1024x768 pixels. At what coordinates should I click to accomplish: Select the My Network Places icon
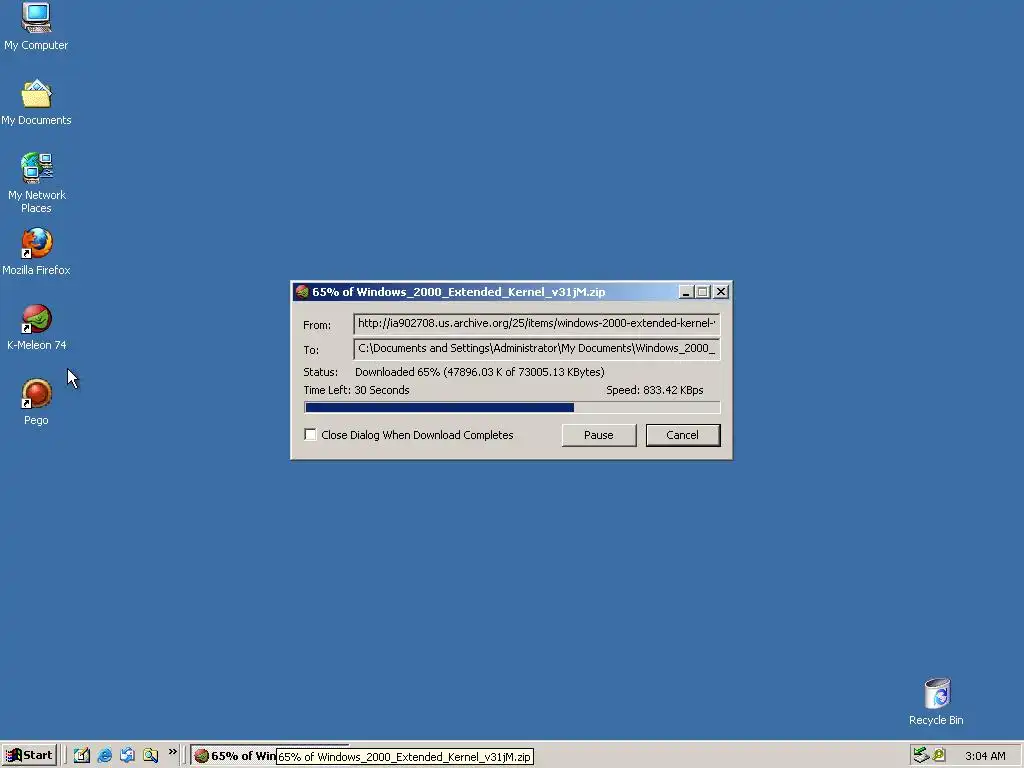point(36,183)
